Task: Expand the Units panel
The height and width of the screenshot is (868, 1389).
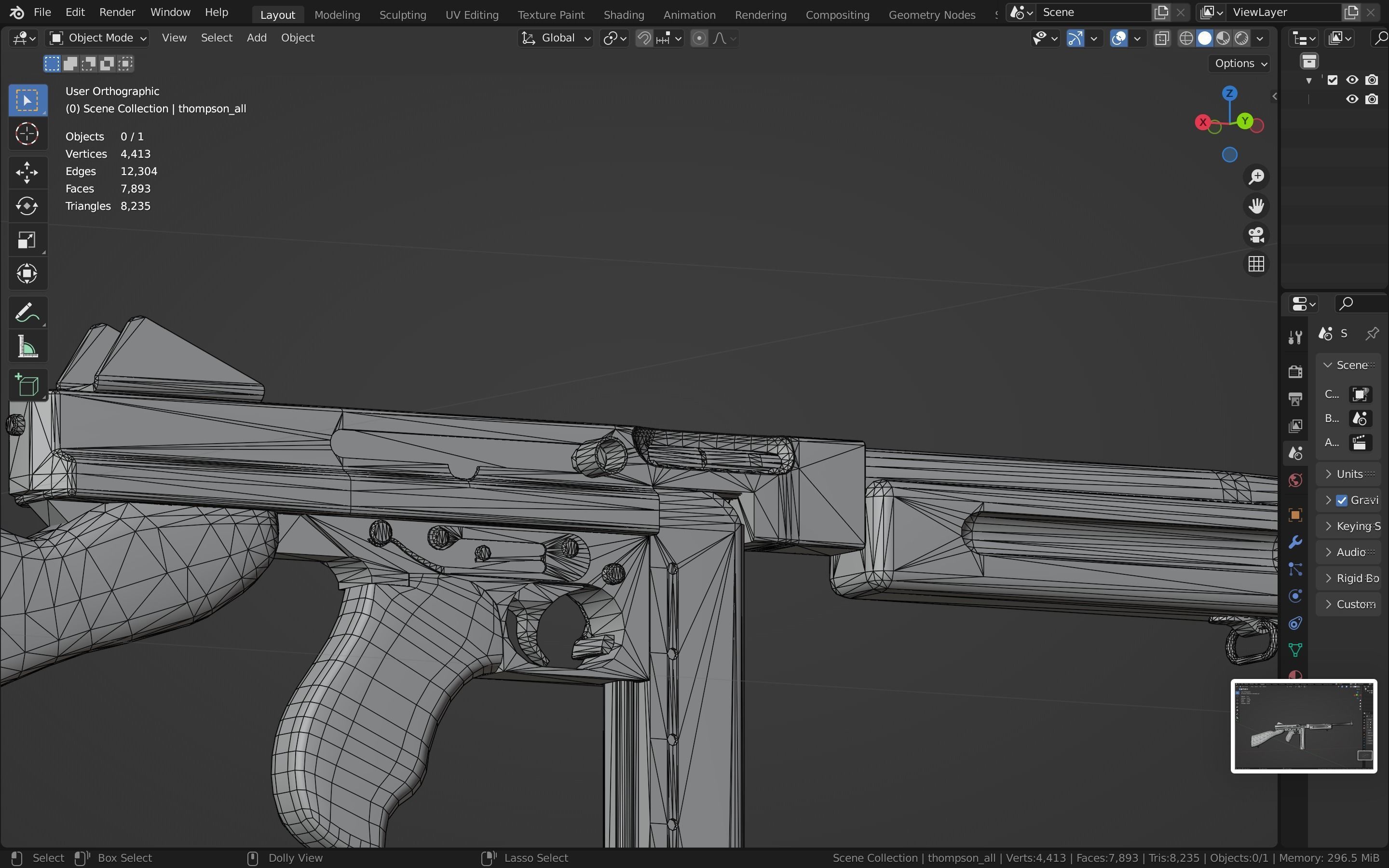Action: click(x=1349, y=474)
